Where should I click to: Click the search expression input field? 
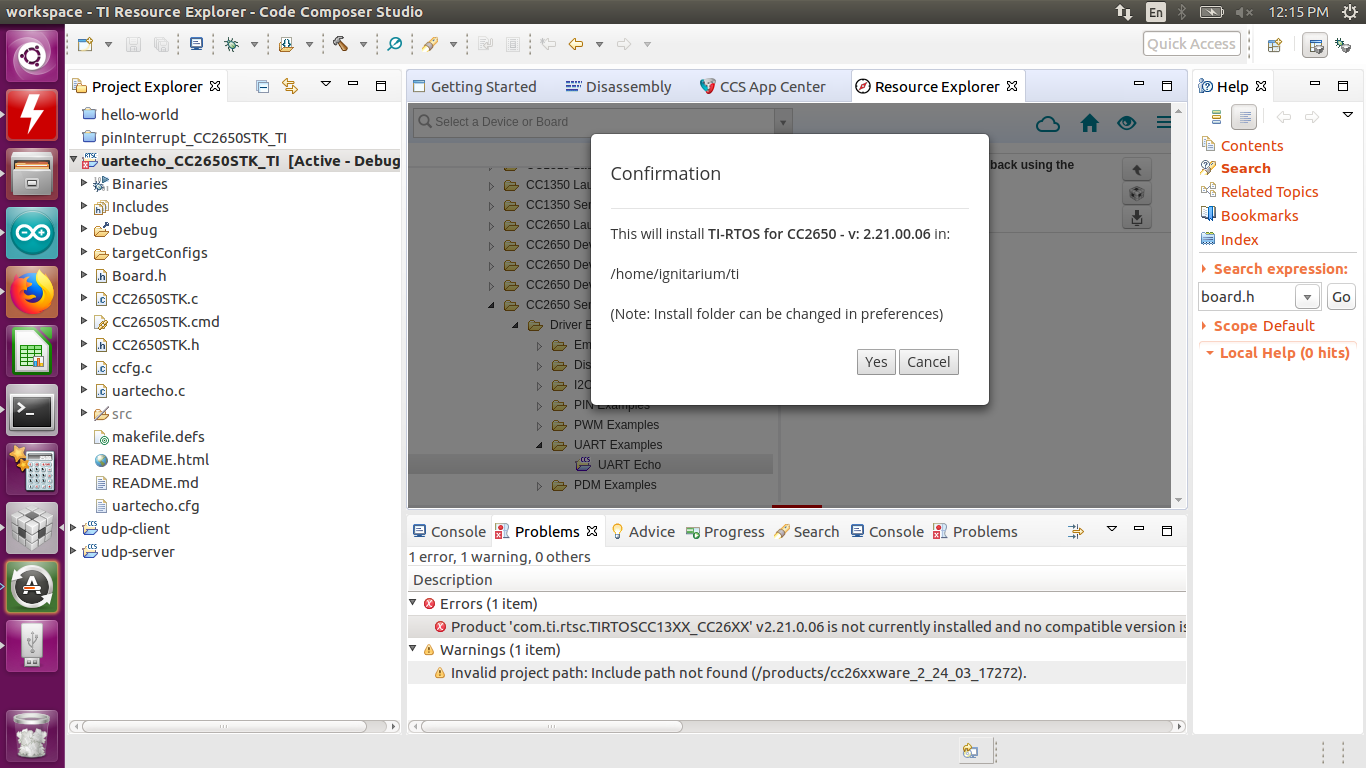pos(1247,297)
